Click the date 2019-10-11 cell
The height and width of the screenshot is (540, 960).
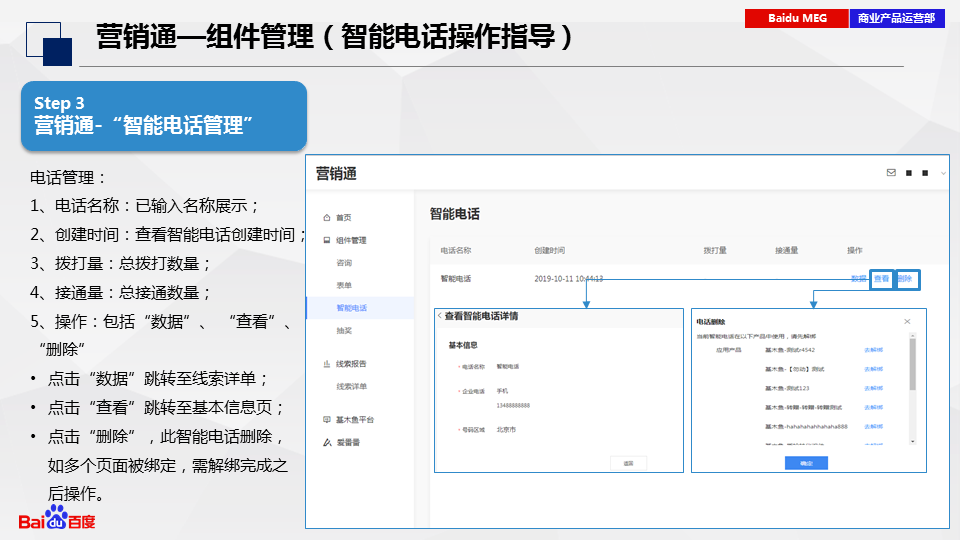(568, 279)
